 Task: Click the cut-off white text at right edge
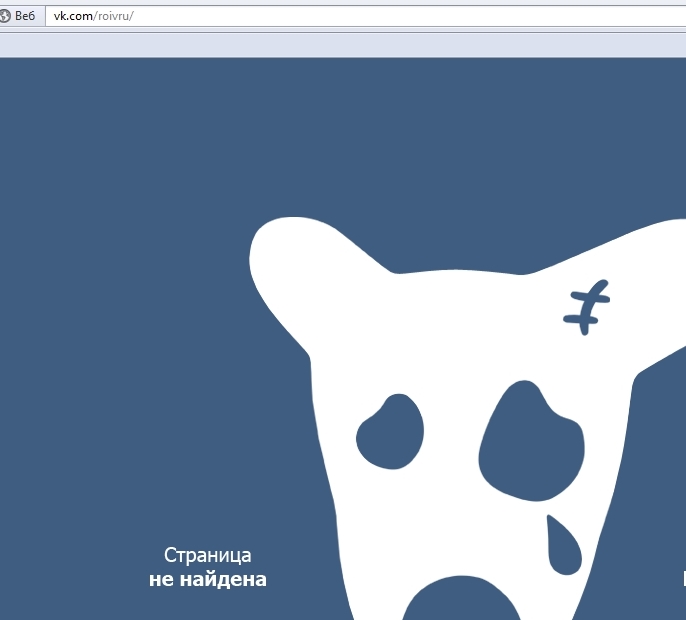[683, 578]
